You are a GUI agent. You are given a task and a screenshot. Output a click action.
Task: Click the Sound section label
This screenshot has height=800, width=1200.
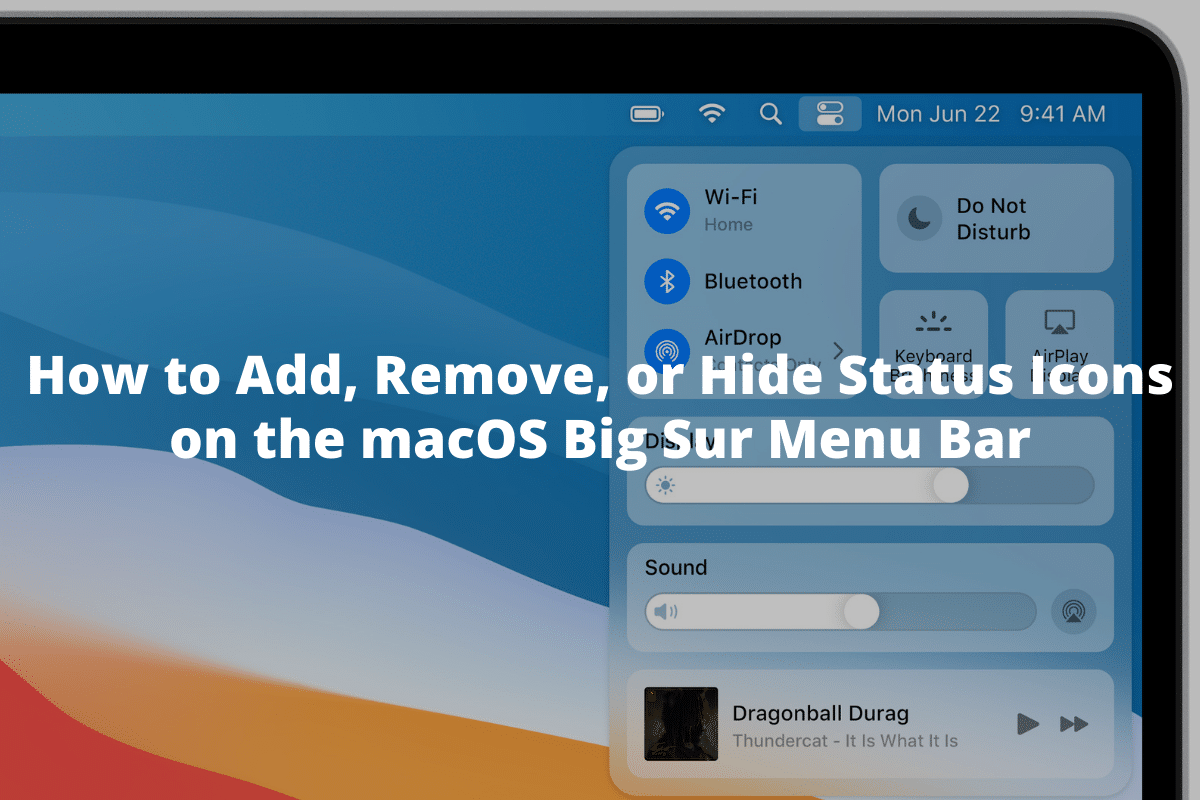pyautogui.click(x=676, y=567)
